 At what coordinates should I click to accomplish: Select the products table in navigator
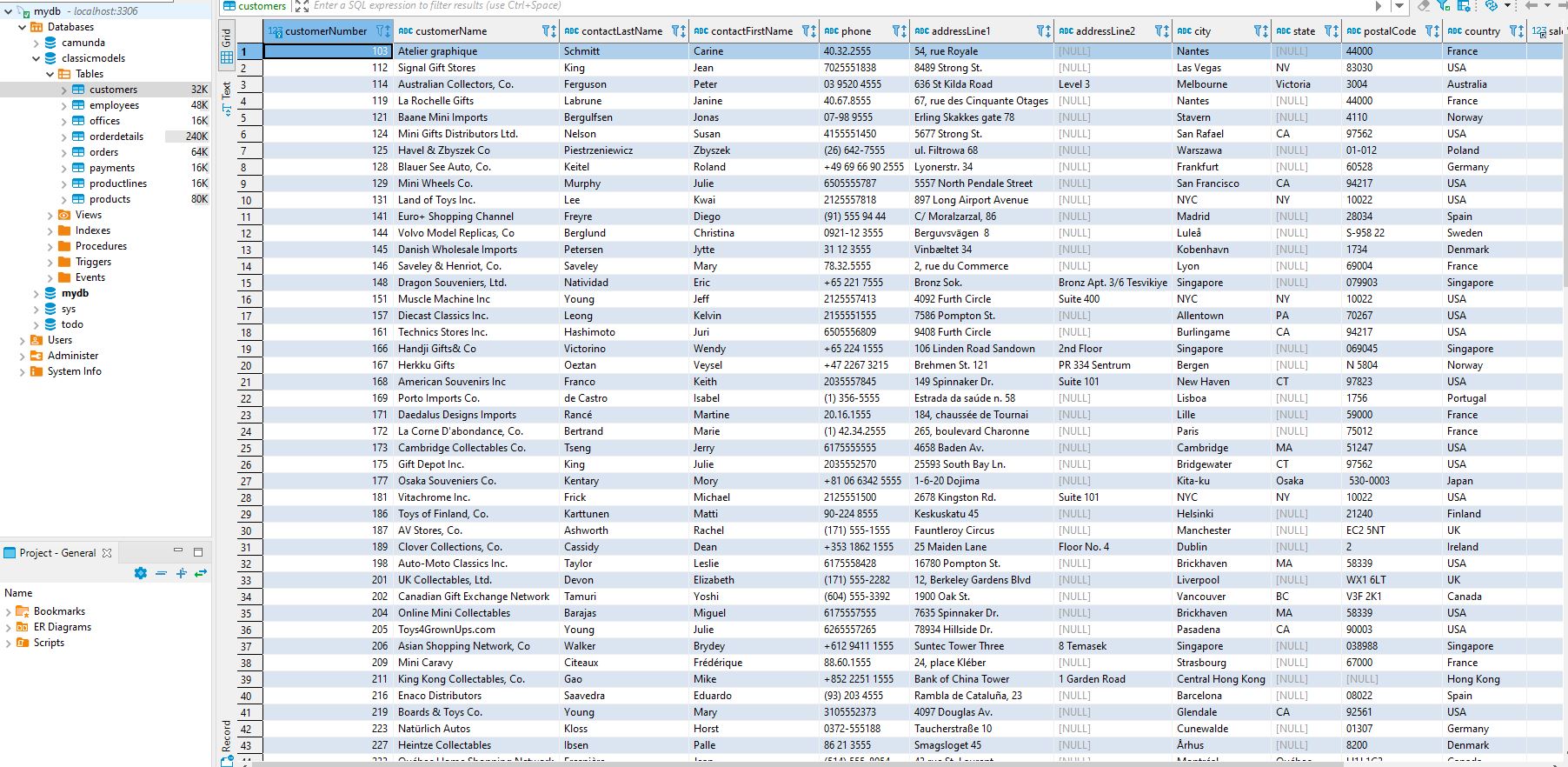110,199
